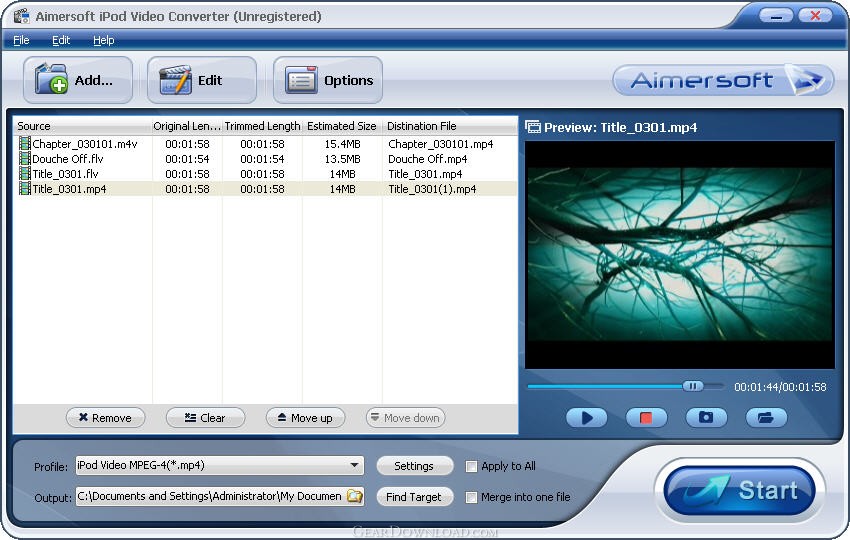Open the File menu

[x=21, y=40]
